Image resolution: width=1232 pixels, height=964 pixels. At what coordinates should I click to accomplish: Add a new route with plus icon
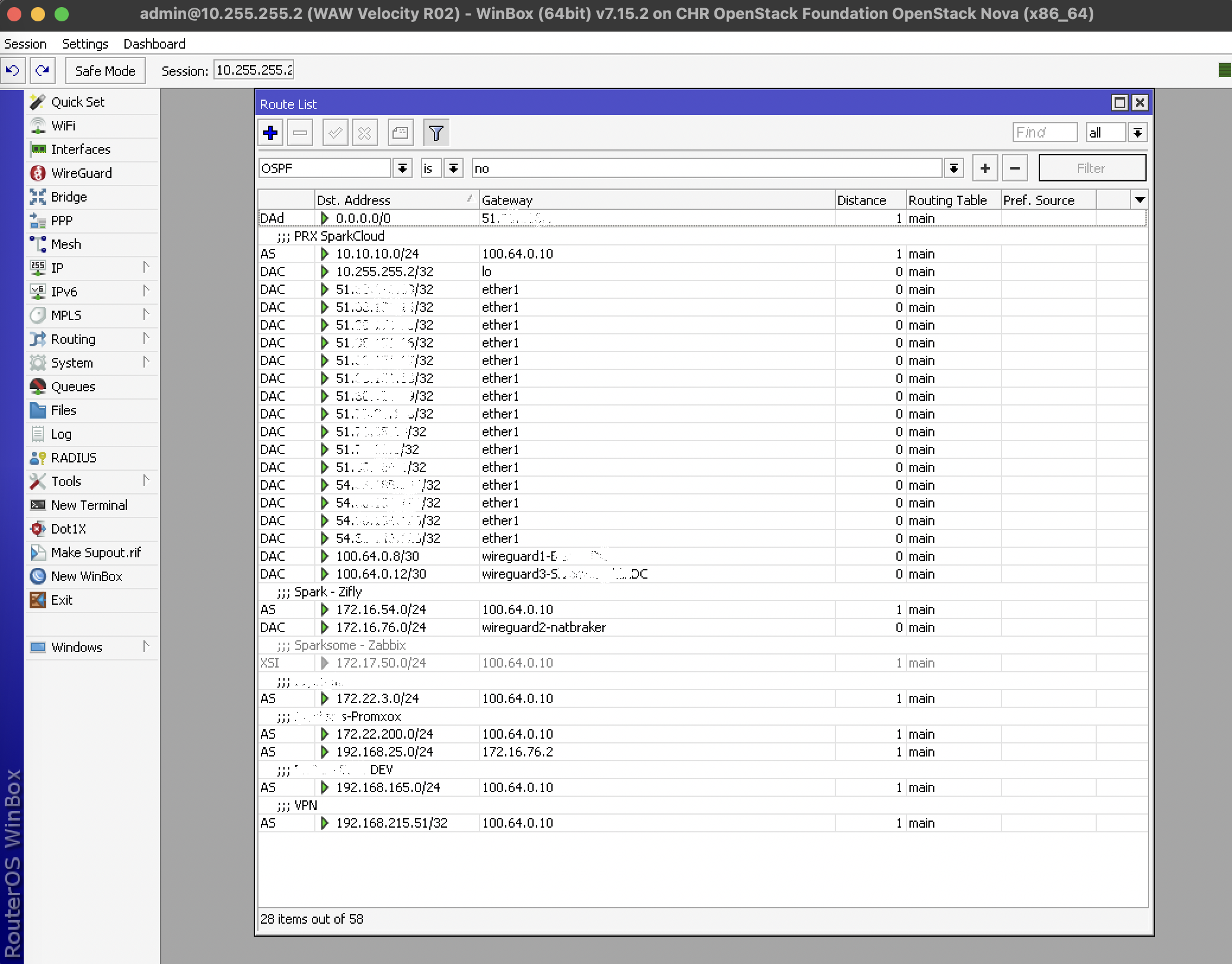[270, 133]
